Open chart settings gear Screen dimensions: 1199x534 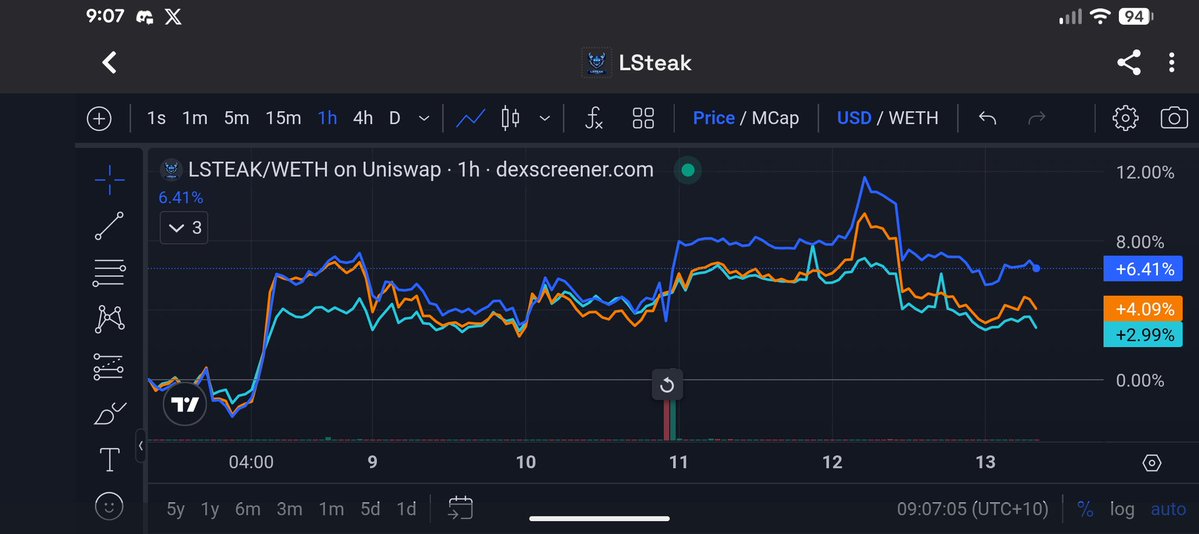[1125, 119]
